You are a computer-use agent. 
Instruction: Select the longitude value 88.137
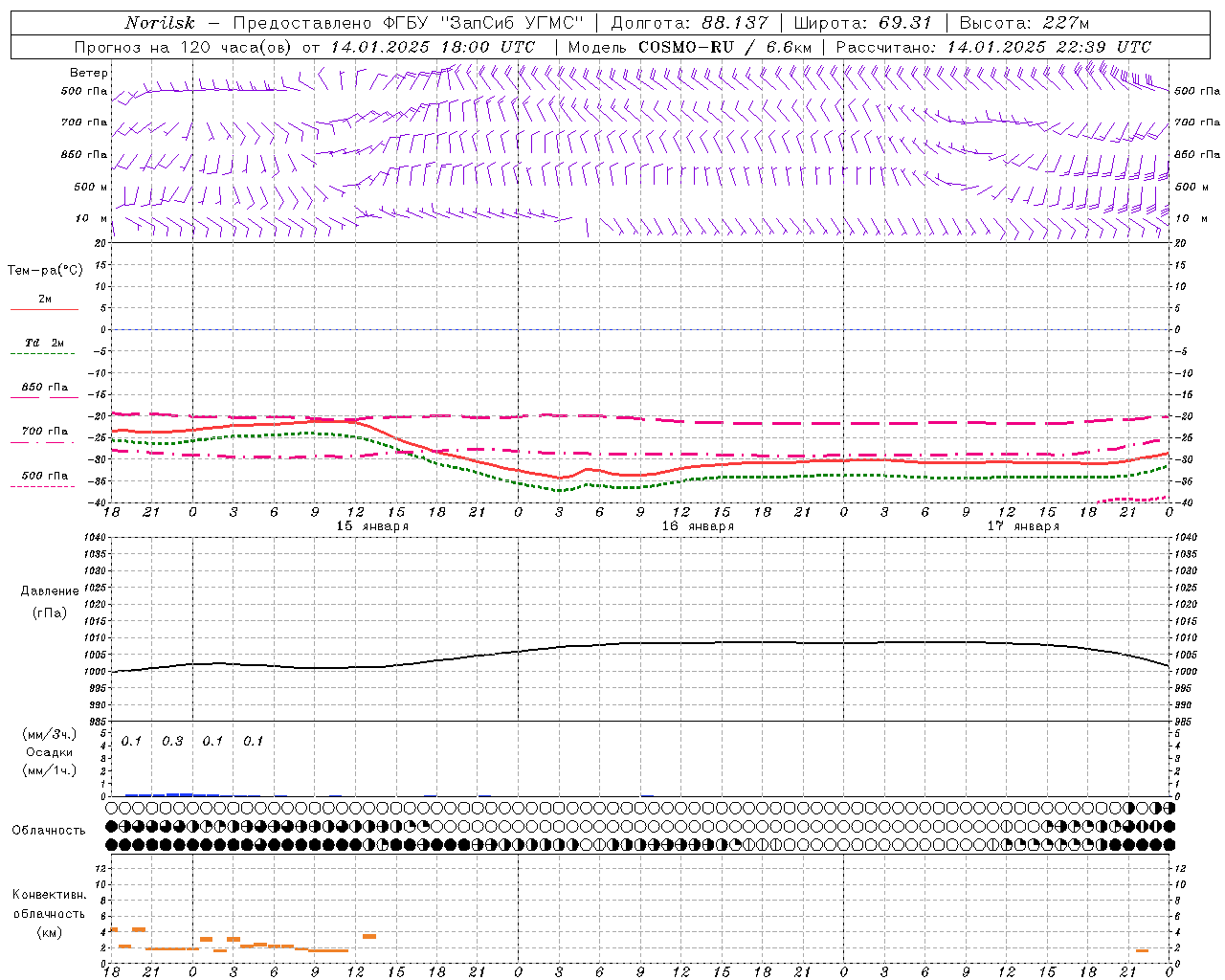(734, 23)
